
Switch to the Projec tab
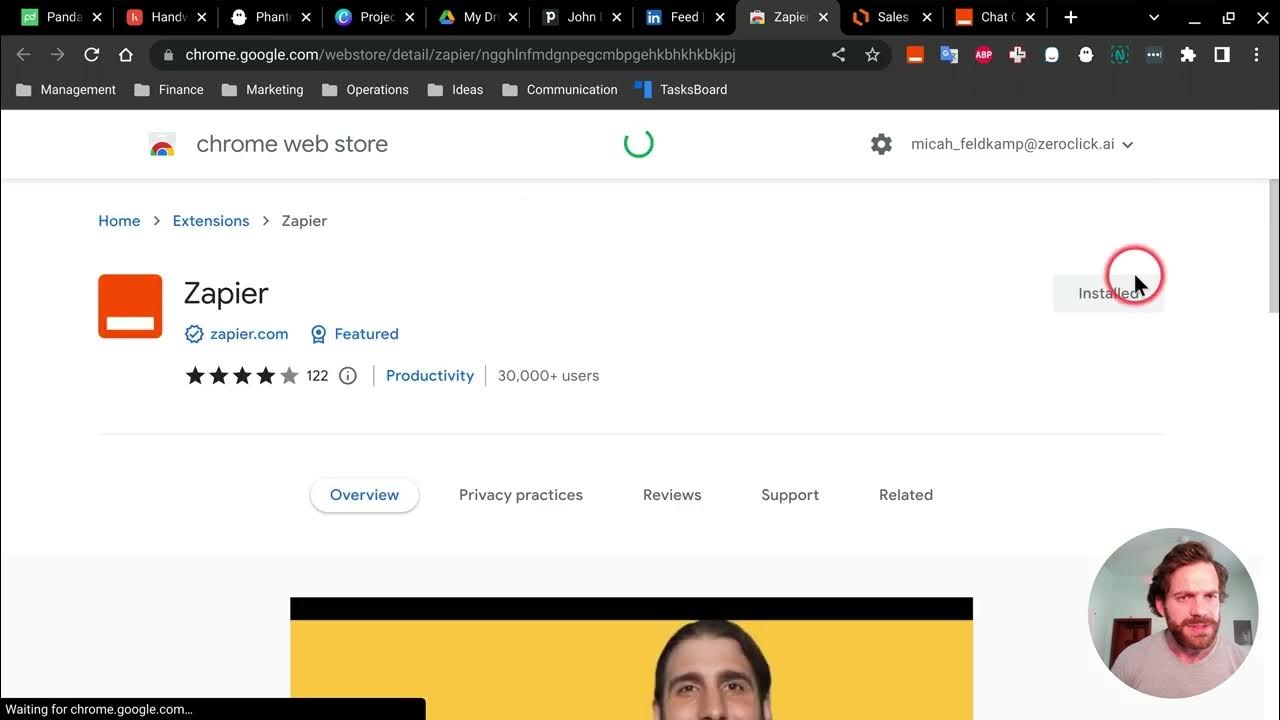[374, 17]
